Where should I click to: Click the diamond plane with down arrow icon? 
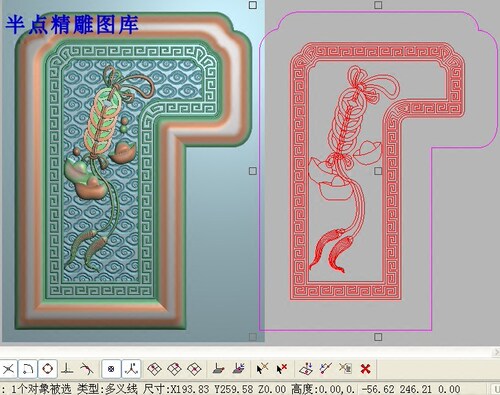click(x=306, y=369)
